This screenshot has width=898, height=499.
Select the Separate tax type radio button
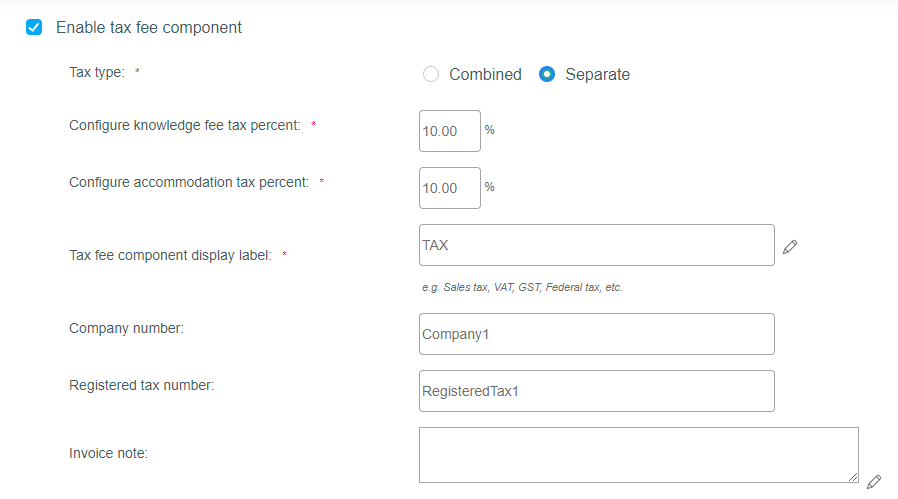point(547,74)
